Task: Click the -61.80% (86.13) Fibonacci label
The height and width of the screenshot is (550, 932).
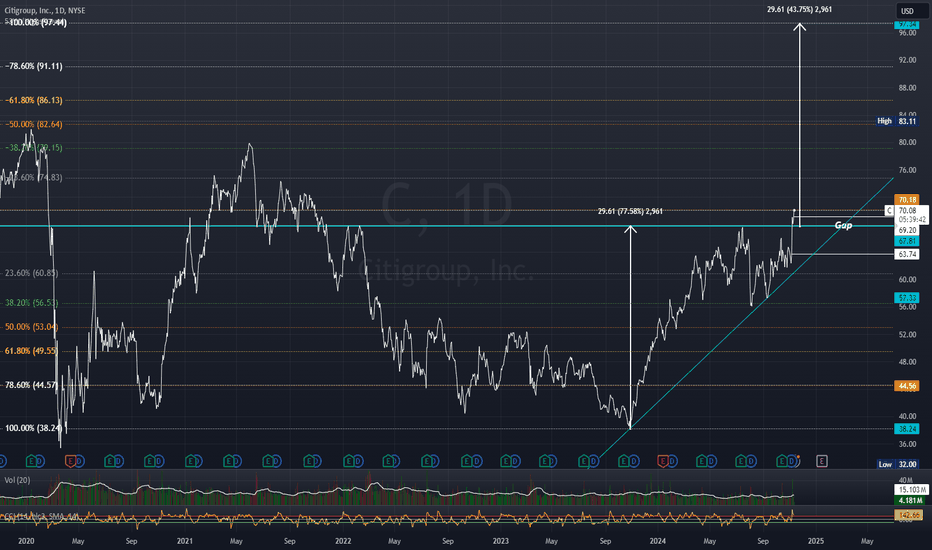Action: tap(34, 100)
